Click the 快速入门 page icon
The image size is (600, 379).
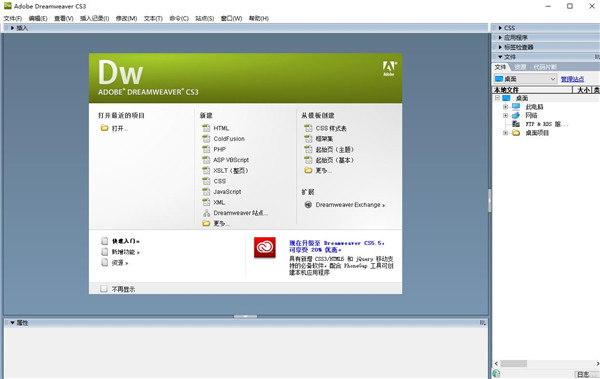point(104,241)
